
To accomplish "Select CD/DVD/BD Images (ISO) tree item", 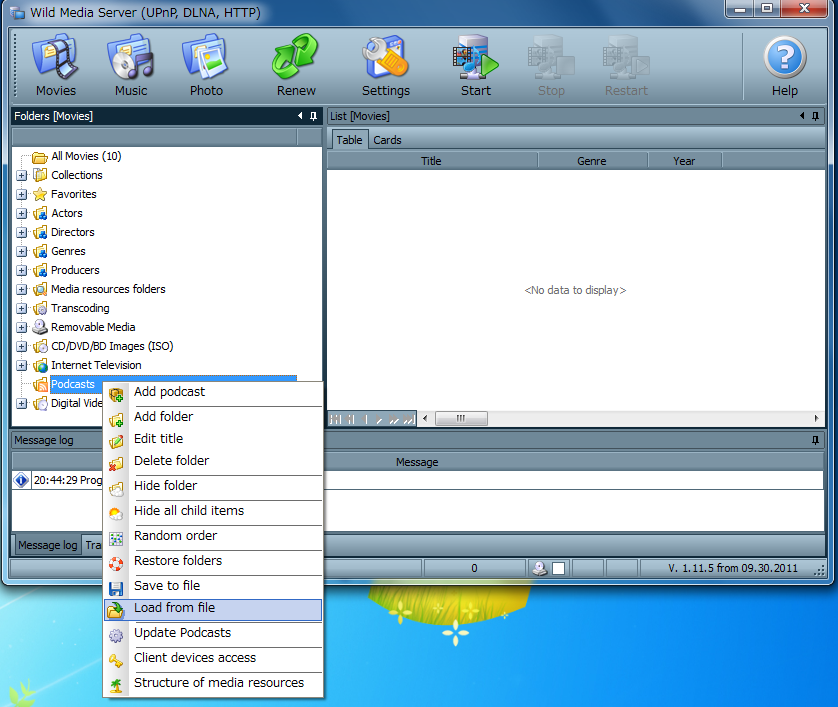I will point(112,346).
